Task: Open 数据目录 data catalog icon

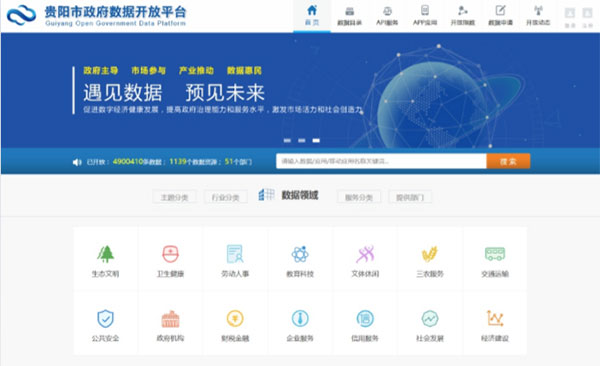Action: point(349,11)
